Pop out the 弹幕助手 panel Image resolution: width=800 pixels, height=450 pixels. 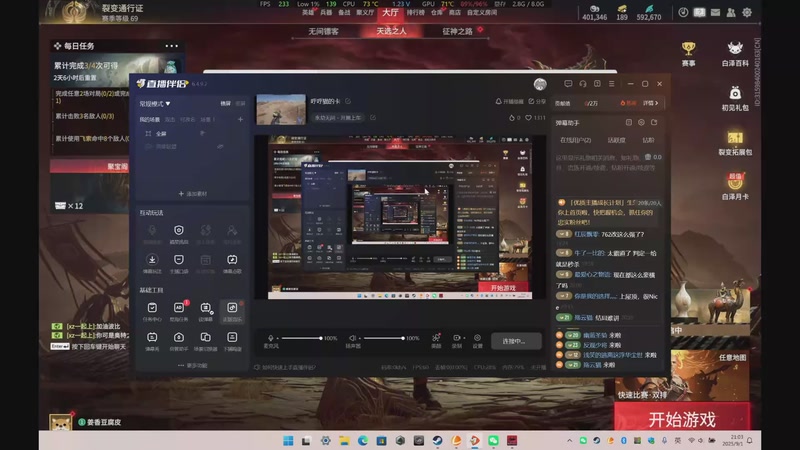point(654,122)
